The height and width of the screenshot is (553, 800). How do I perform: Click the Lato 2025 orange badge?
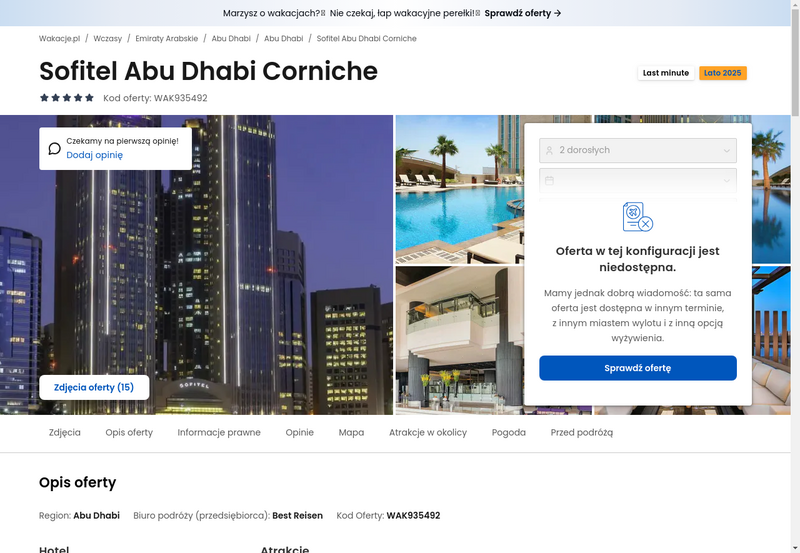click(722, 73)
